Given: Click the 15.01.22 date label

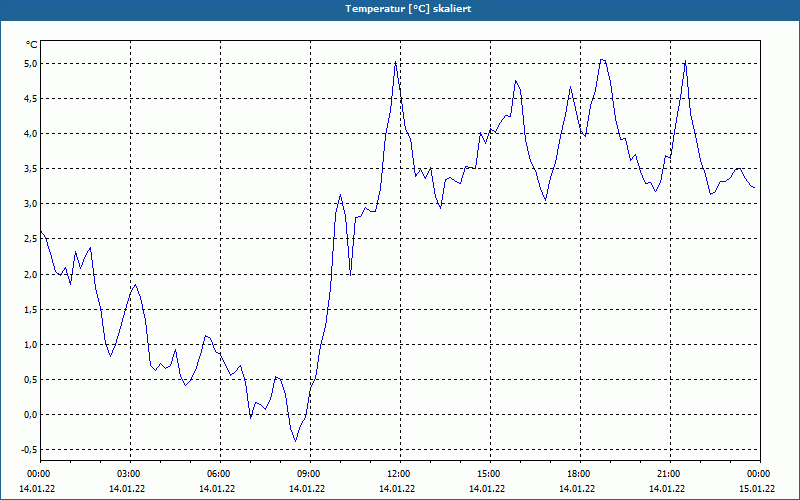Looking at the screenshot, I should [x=757, y=489].
